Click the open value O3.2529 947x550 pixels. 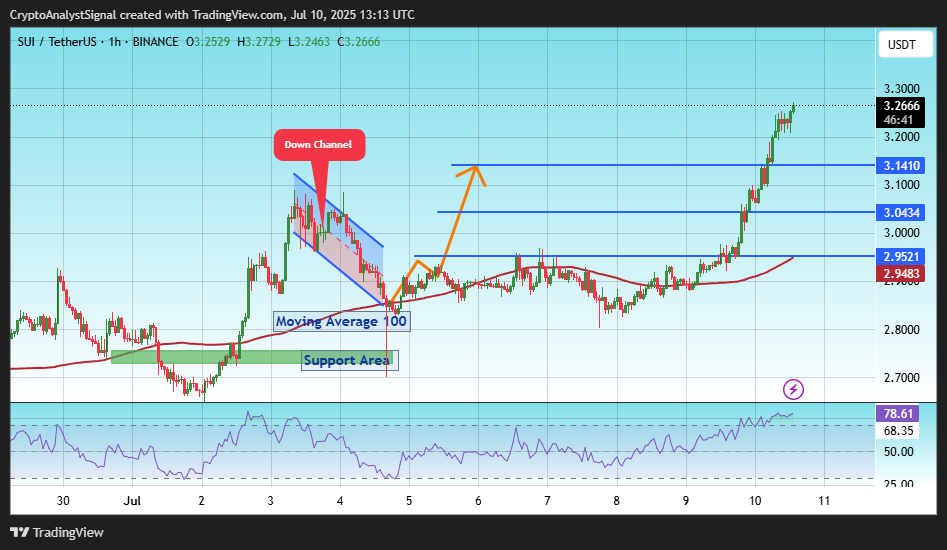tap(208, 42)
